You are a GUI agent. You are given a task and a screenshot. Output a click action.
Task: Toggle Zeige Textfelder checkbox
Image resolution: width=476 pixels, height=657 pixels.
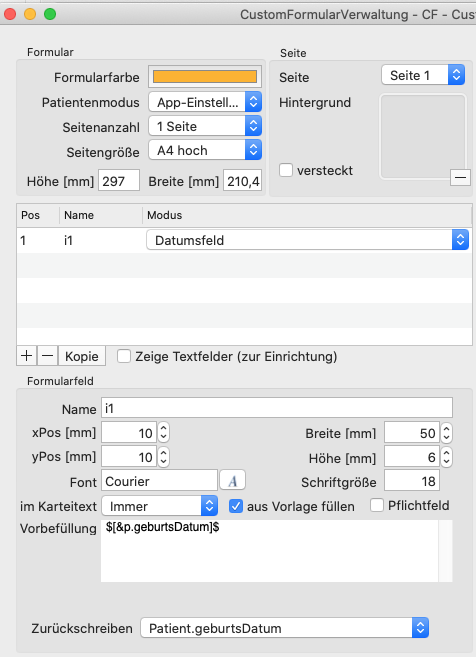point(124,356)
